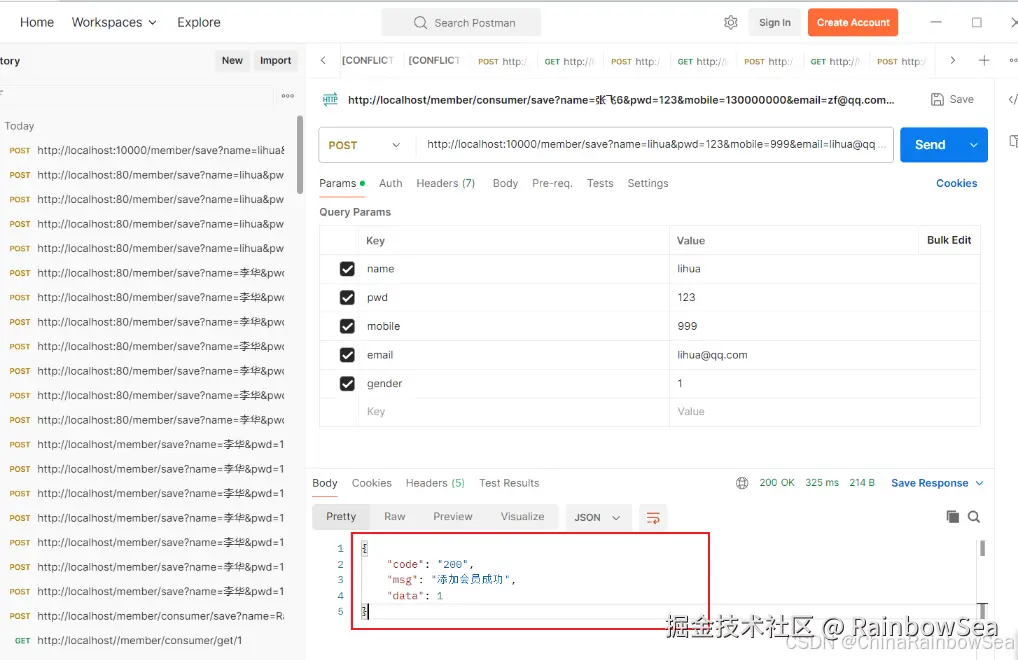Open the request Settings tab
Screen dimensions: 1018x660
[647, 183]
